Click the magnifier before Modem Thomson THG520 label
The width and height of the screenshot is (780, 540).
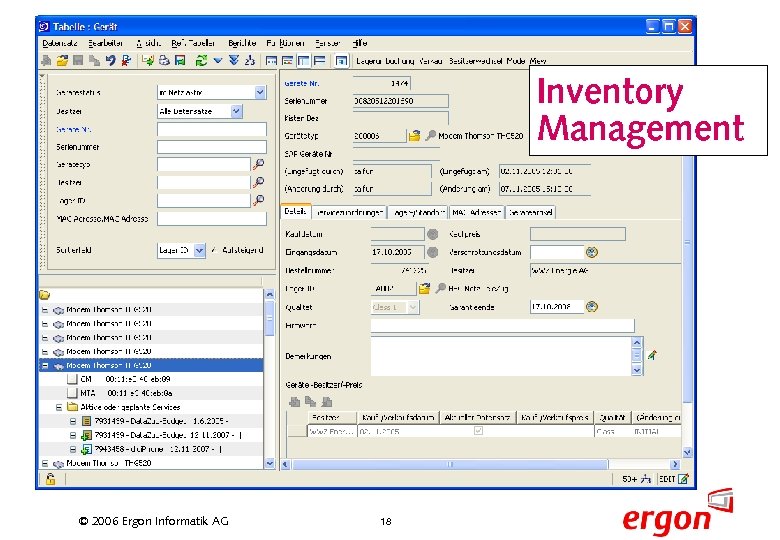tap(431, 135)
